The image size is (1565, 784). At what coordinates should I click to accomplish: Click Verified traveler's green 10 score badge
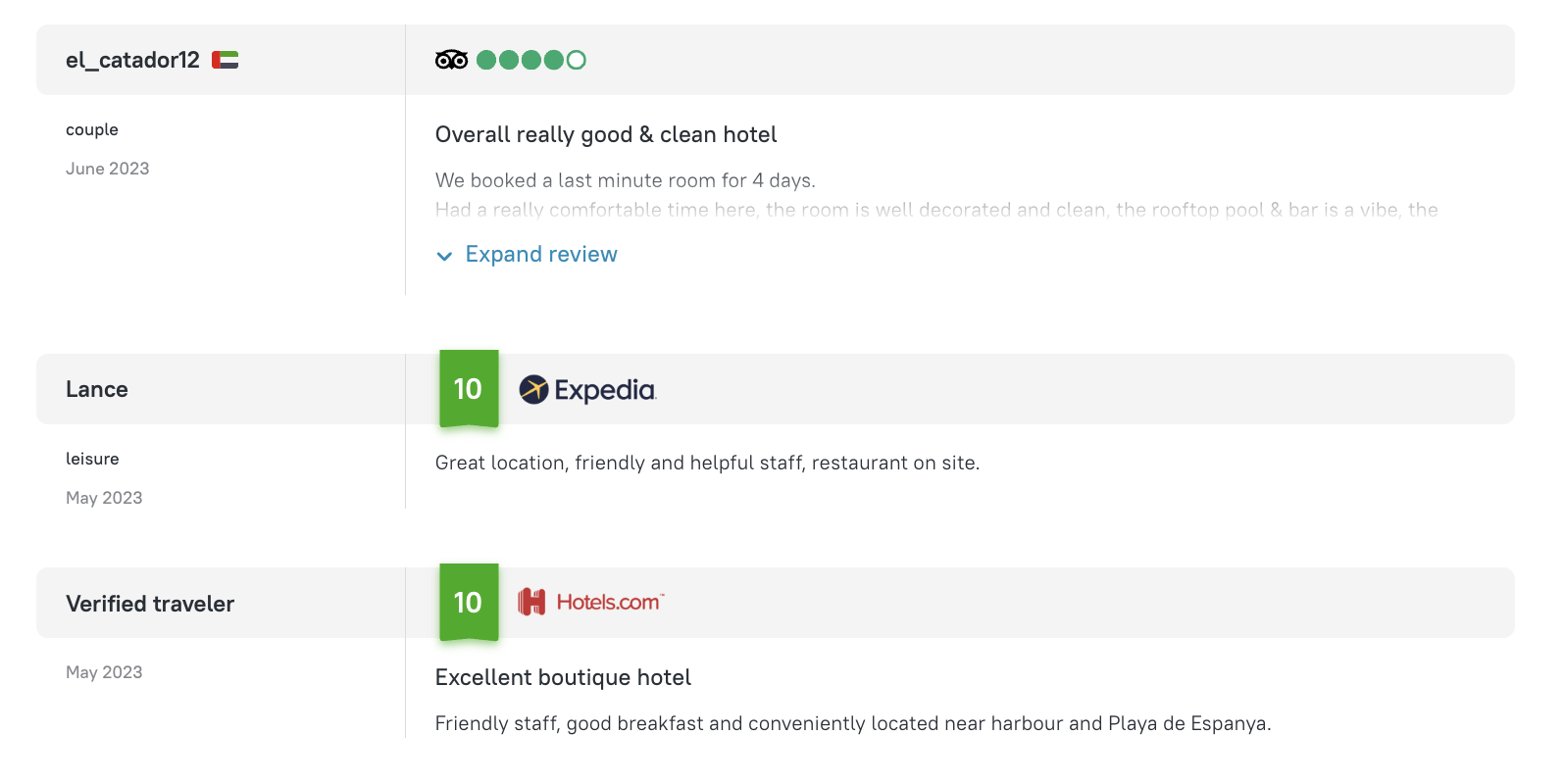point(469,603)
